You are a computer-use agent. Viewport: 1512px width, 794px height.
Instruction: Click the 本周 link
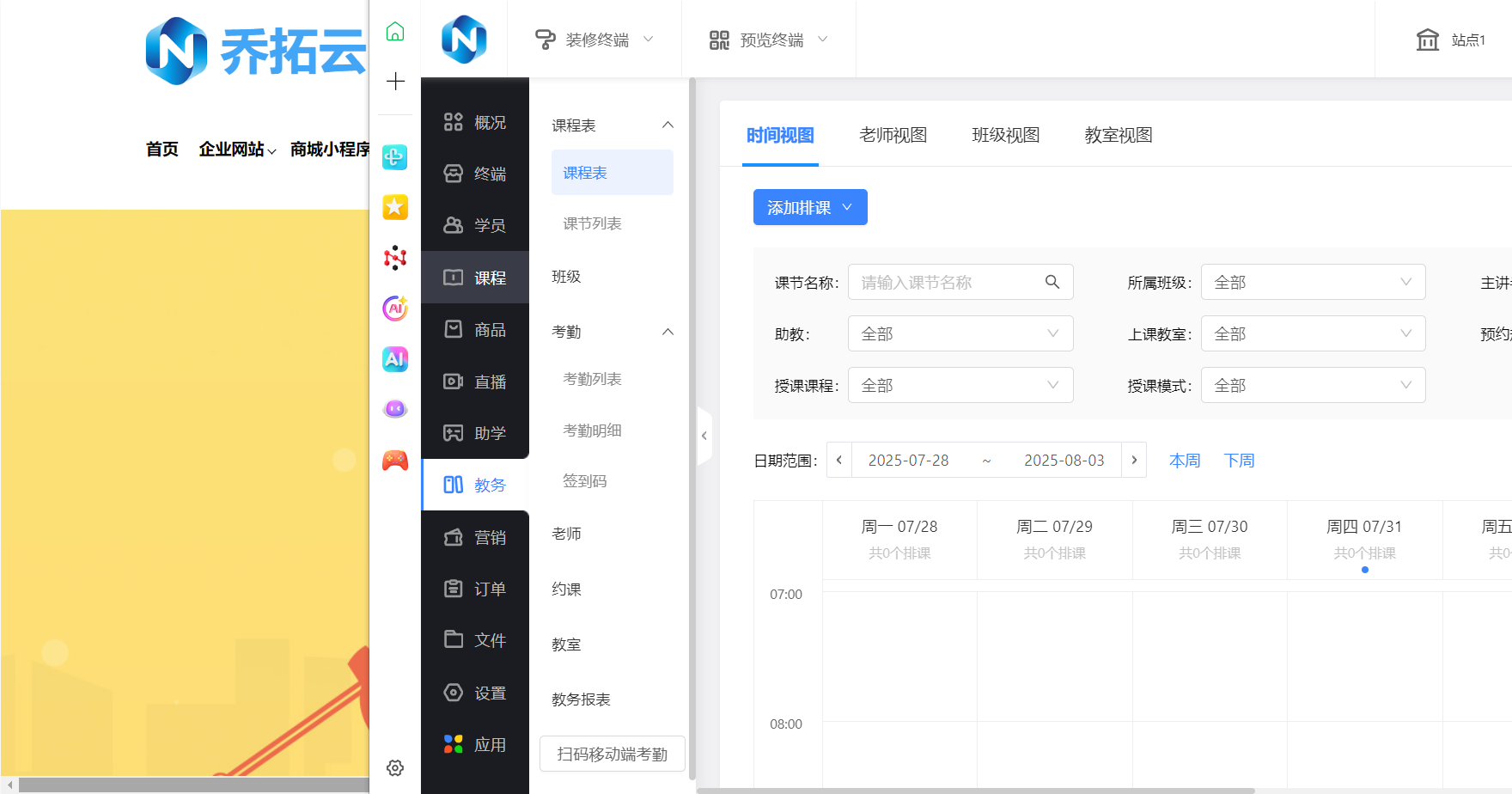(x=1185, y=461)
